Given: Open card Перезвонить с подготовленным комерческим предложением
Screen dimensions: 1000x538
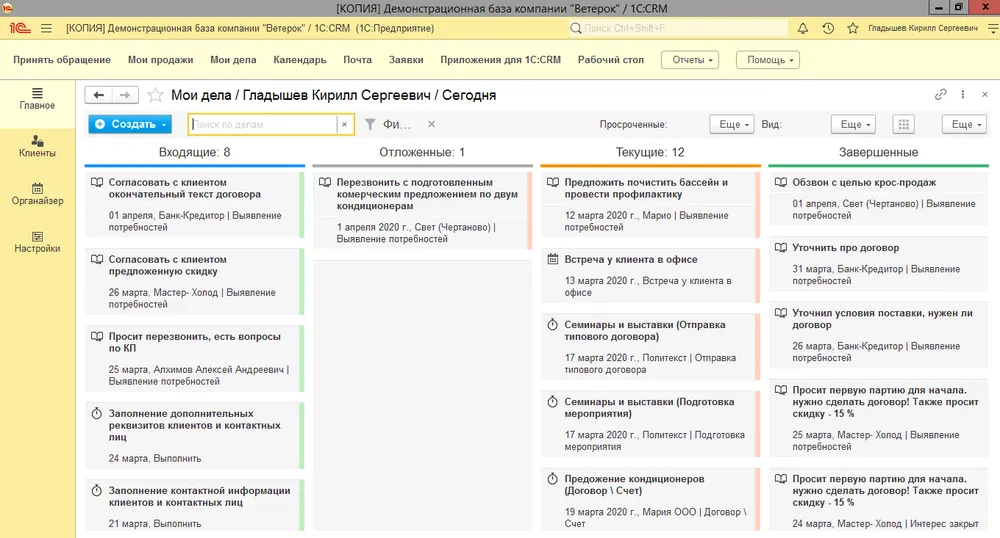Looking at the screenshot, I should point(422,210).
